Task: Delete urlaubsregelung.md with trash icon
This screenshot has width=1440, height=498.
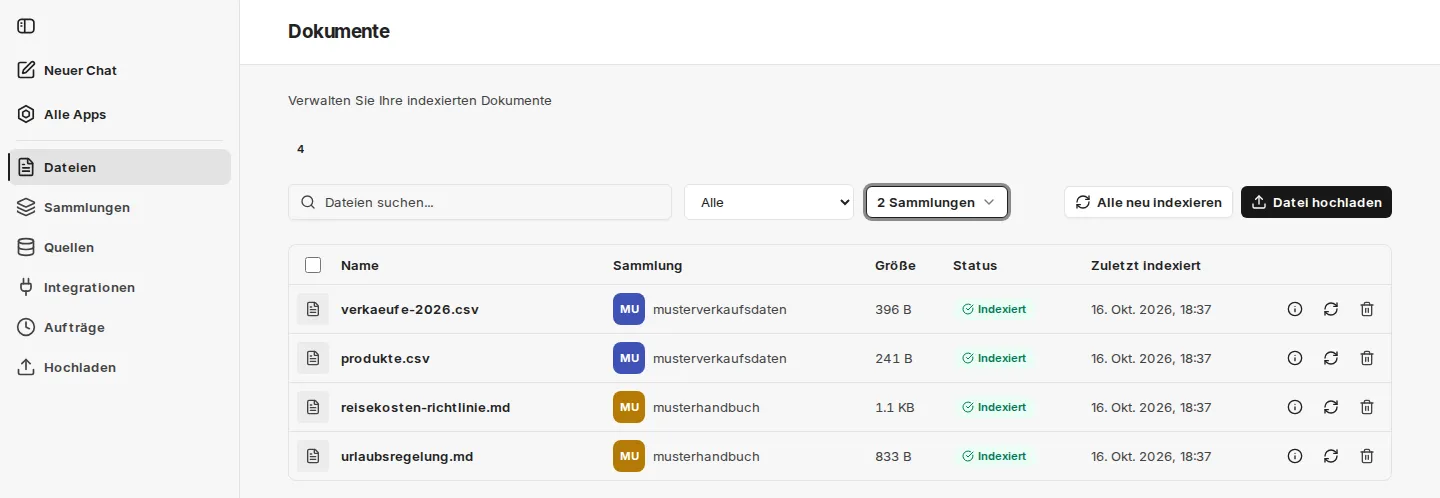Action: point(1367,456)
